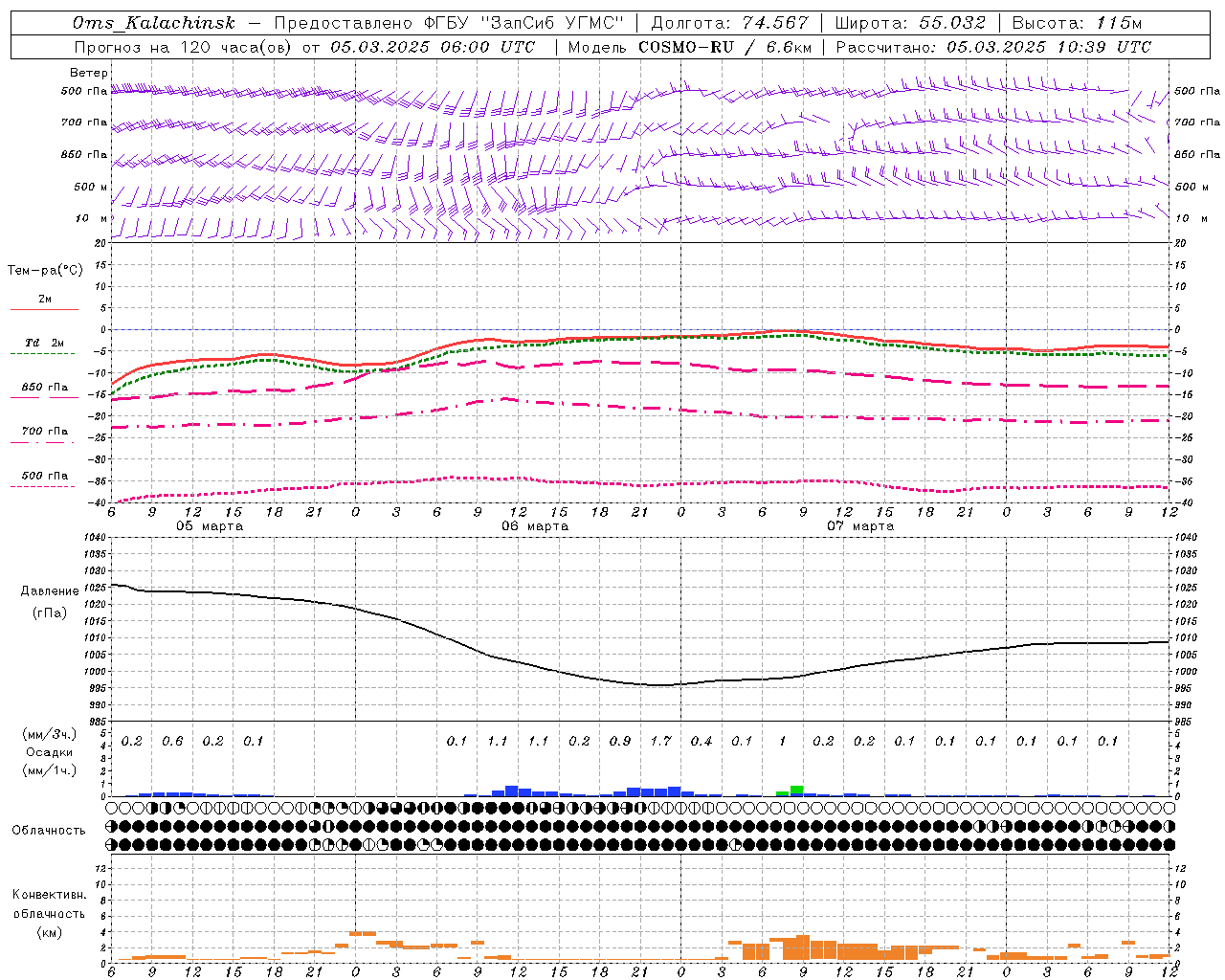Click the red line swatch under 2м legend
1225x980 pixels.
click(x=45, y=310)
